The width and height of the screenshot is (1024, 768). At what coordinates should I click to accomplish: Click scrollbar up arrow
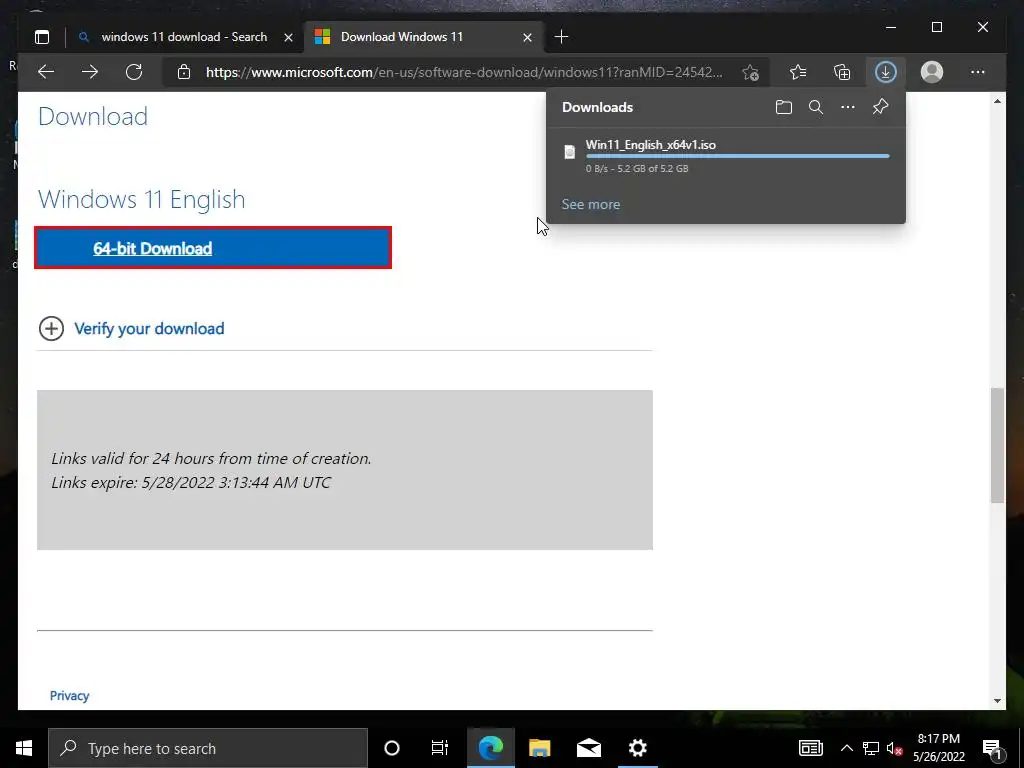tap(997, 101)
